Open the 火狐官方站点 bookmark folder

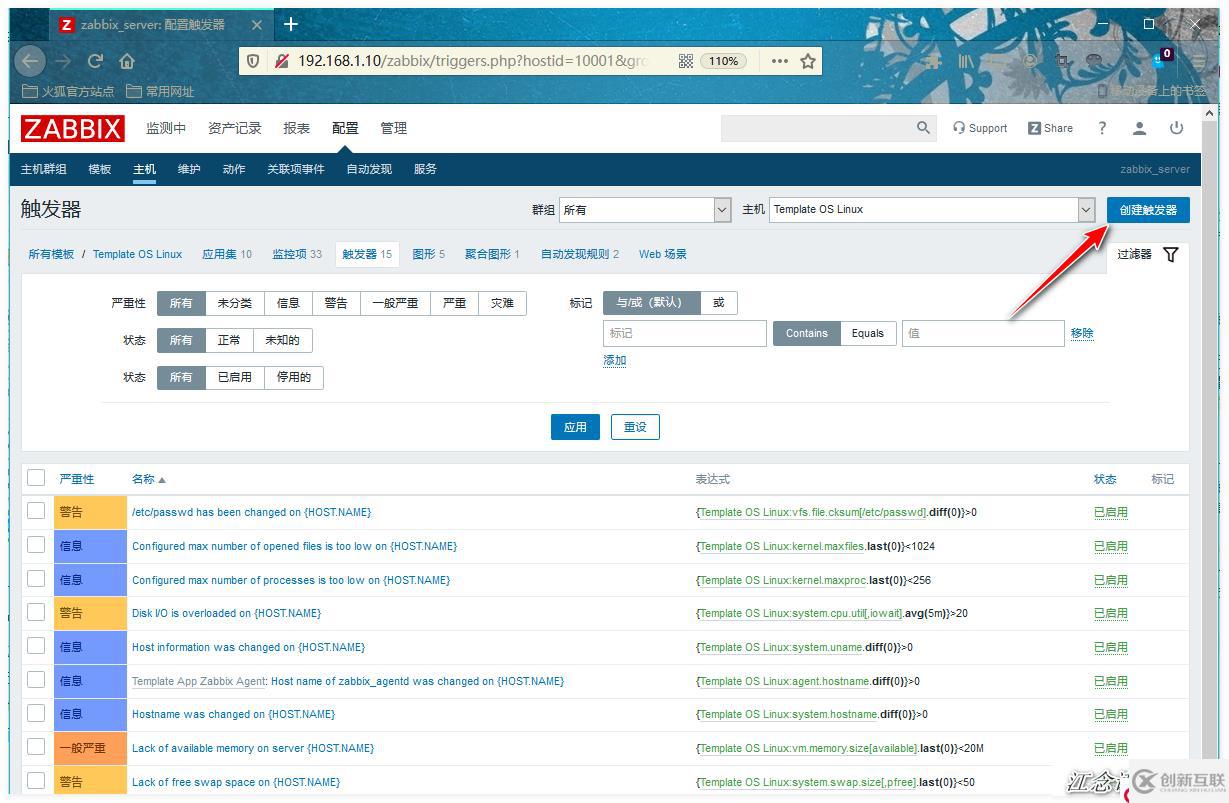click(68, 91)
